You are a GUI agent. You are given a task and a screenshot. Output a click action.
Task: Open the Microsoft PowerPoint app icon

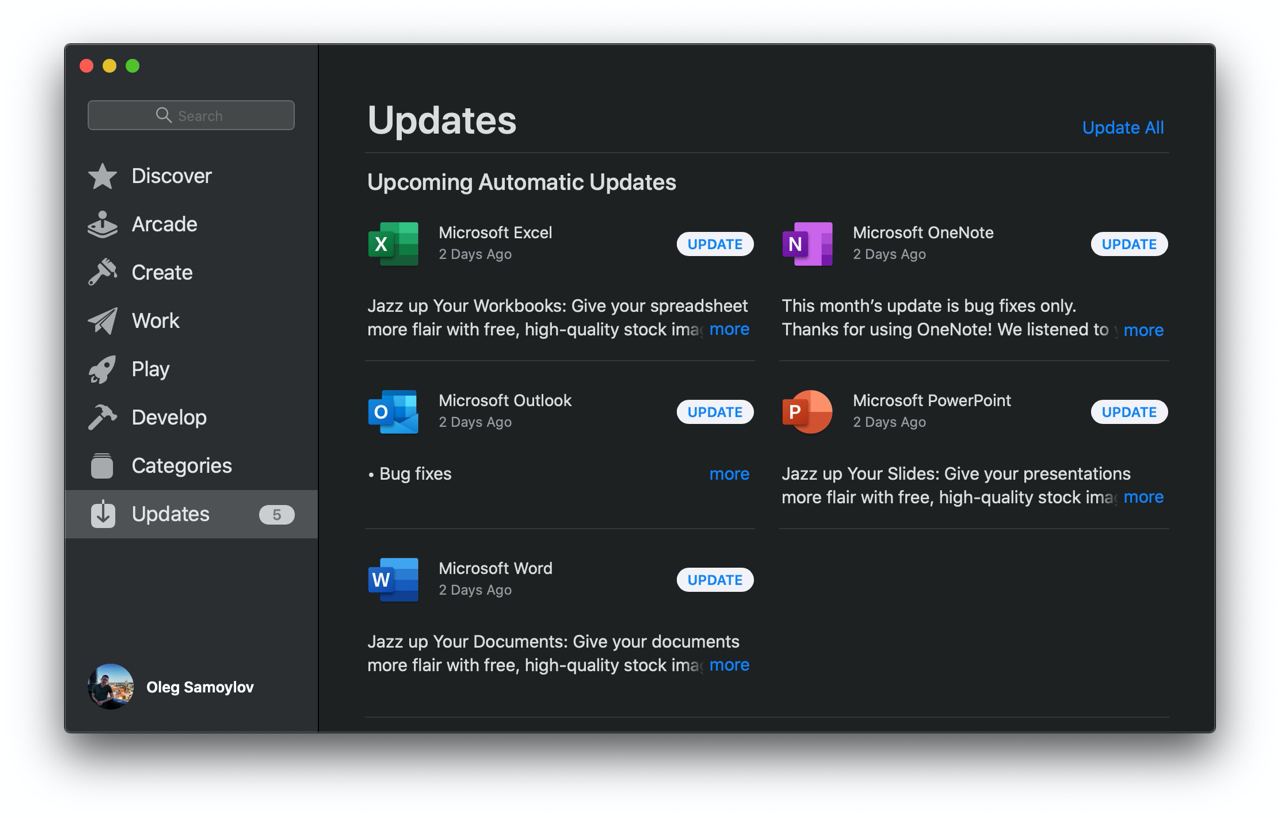(x=807, y=412)
